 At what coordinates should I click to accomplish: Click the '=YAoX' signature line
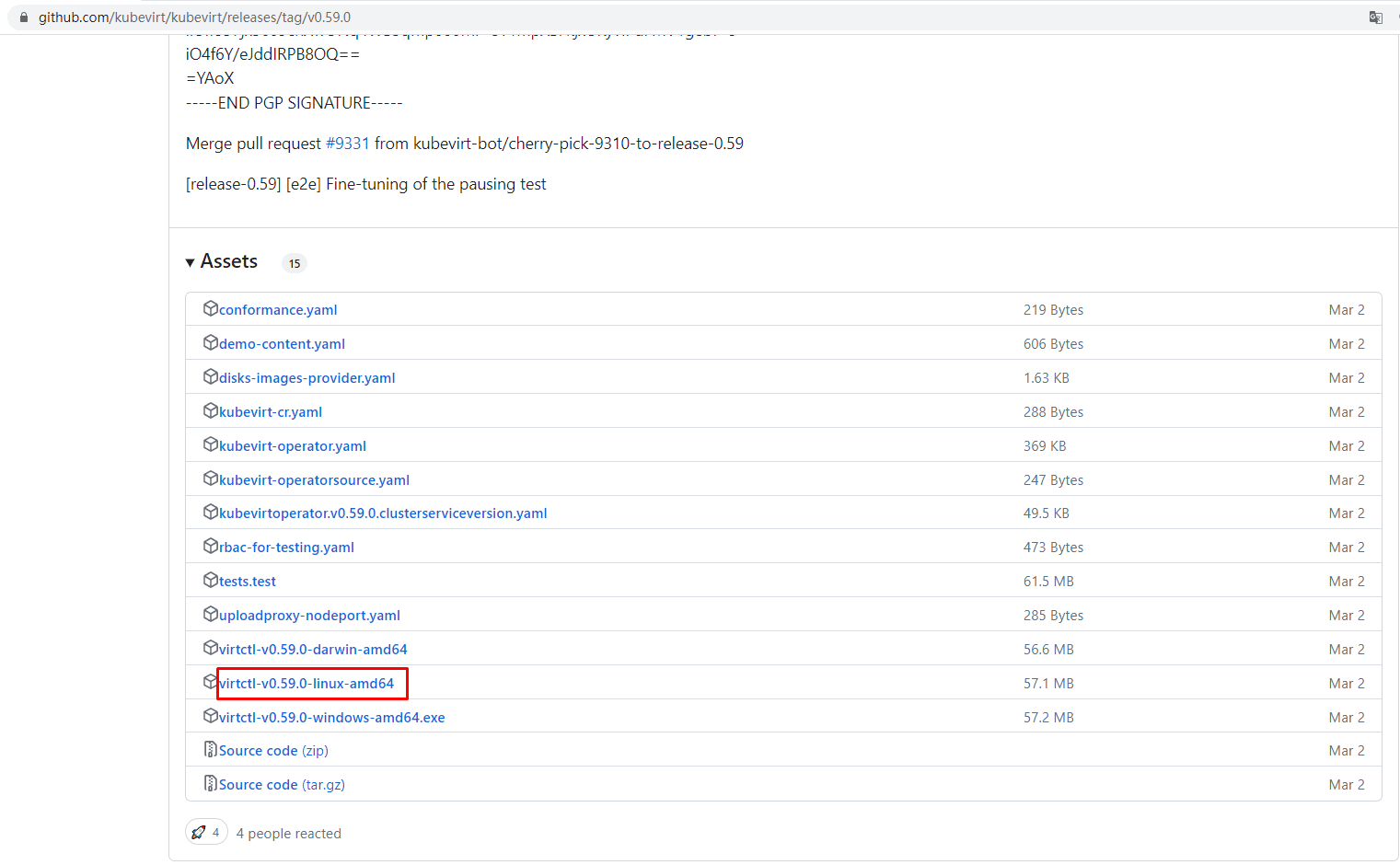(210, 78)
